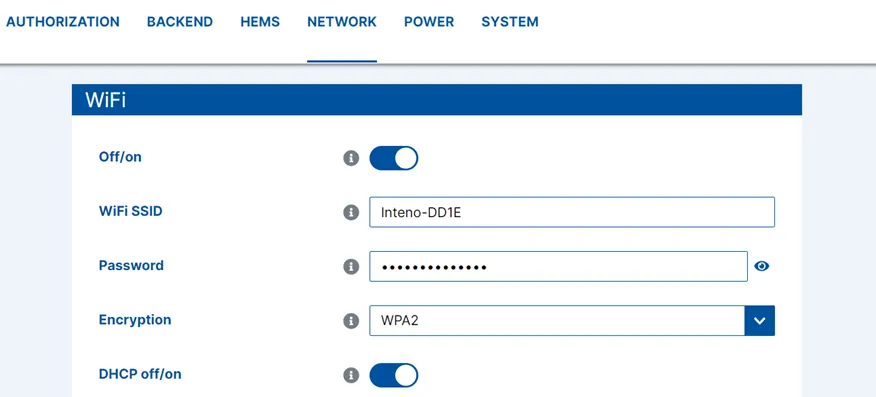
Task: Click the 'DHCP off/on' label
Action: point(140,374)
